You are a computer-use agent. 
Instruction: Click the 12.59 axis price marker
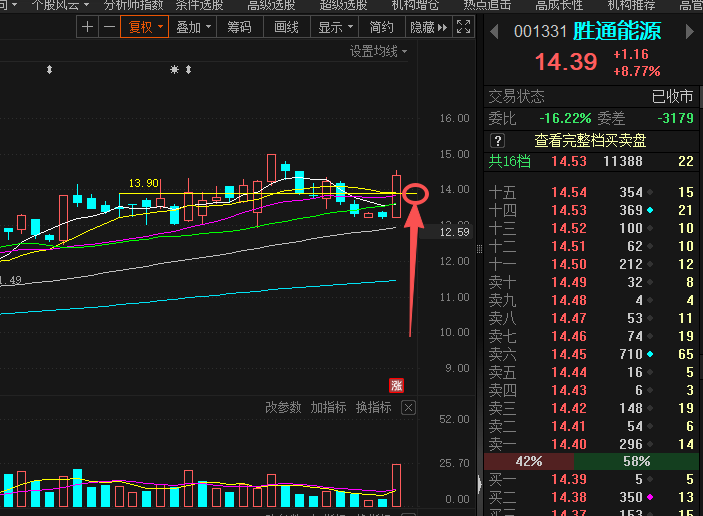click(455, 232)
